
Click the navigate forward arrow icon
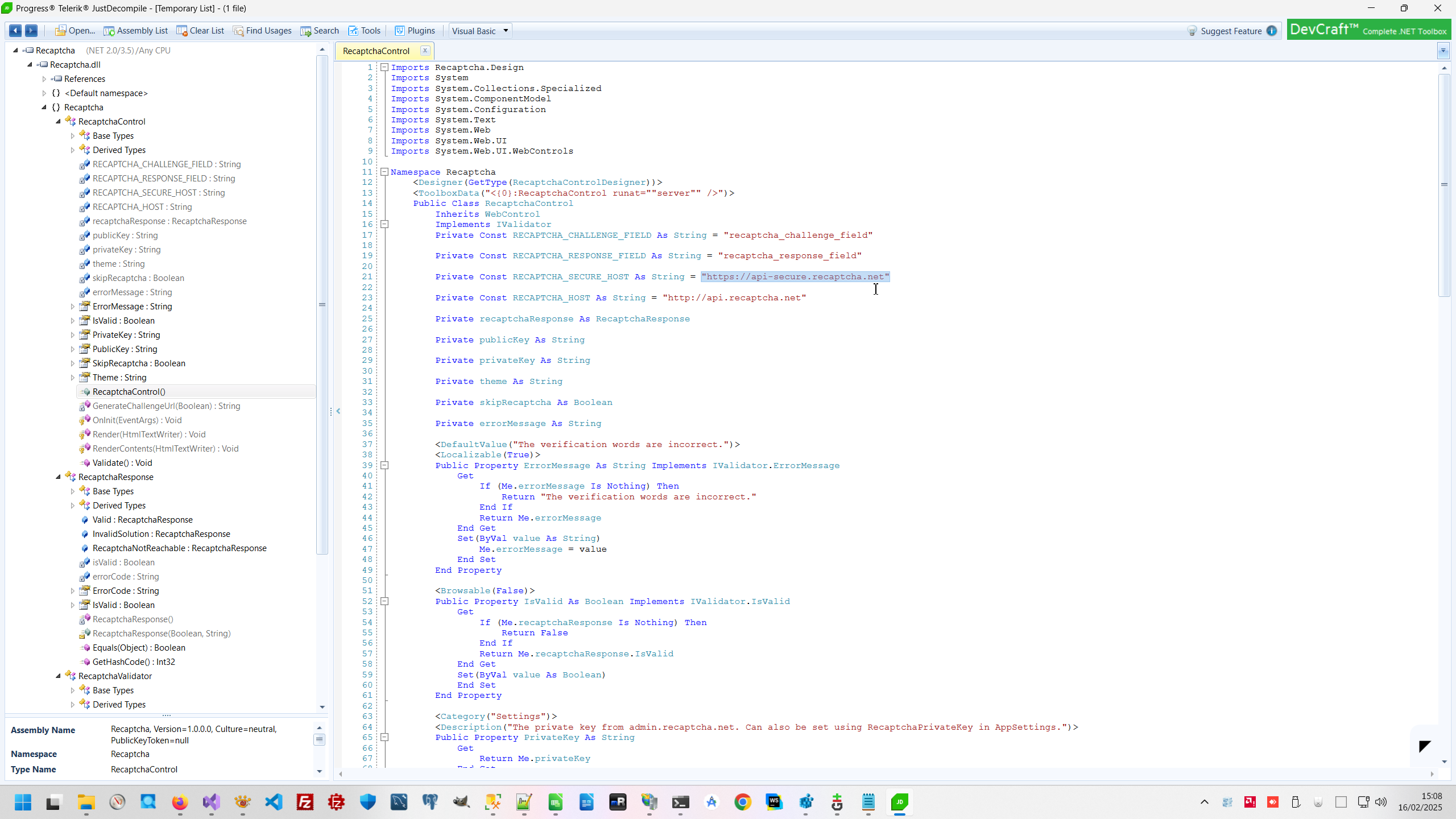[32, 31]
